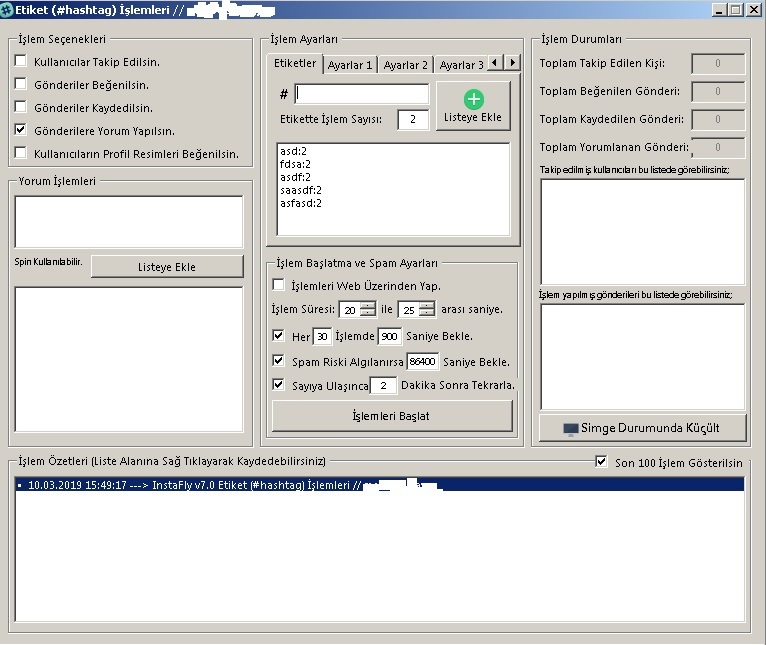The width and height of the screenshot is (766, 645).
Task: Click the green plus Listeye Ekle button
Action: pos(473,106)
